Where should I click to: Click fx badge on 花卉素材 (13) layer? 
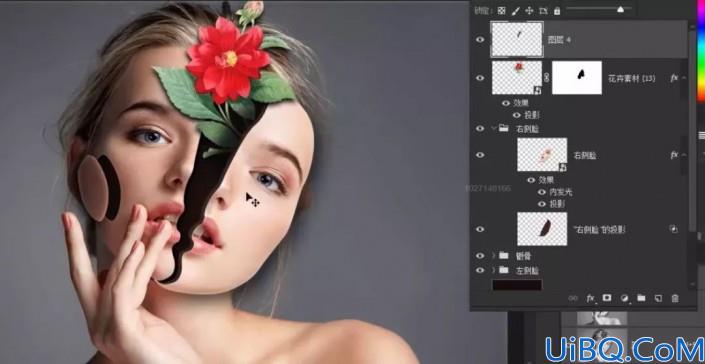pyautogui.click(x=674, y=78)
